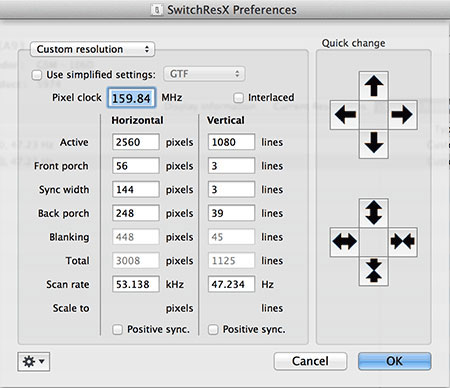Viewport: 450px width, 388px height.
Task: Open the Custom resolution popup menu
Action: pyautogui.click(x=92, y=49)
